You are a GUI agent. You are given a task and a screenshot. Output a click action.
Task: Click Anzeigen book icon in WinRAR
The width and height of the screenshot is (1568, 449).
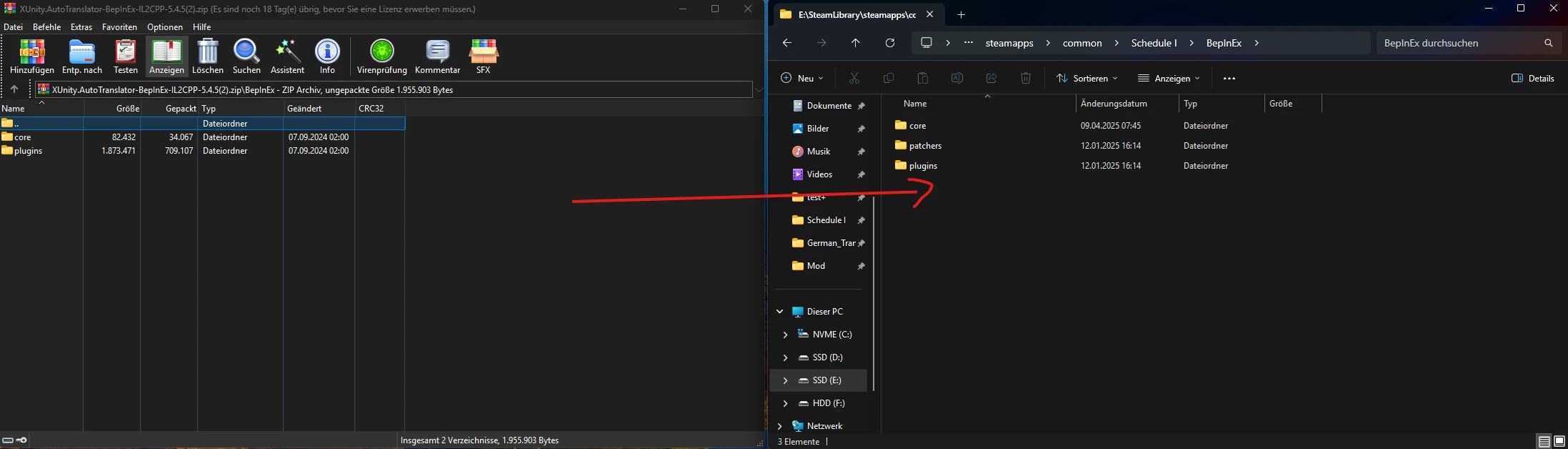166,56
